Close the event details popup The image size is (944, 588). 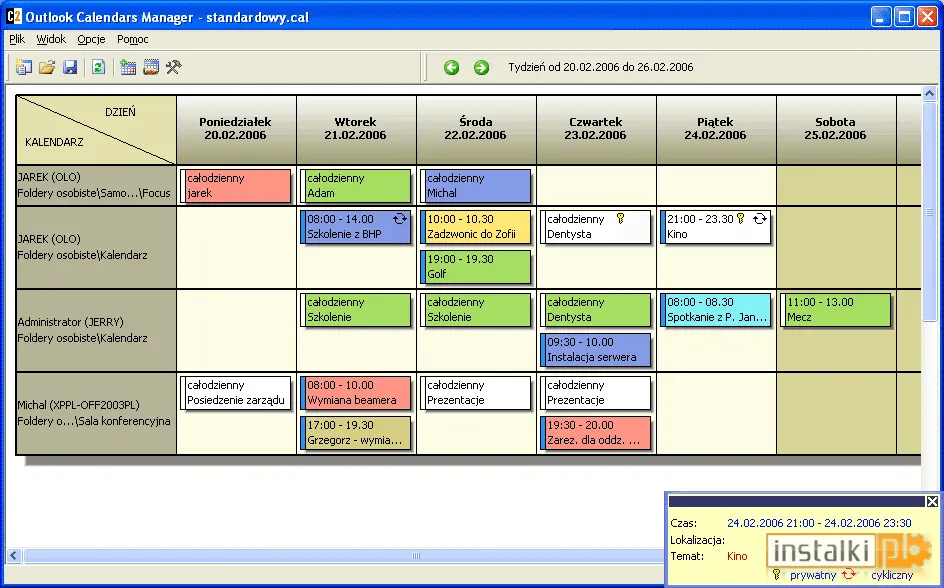coord(932,501)
